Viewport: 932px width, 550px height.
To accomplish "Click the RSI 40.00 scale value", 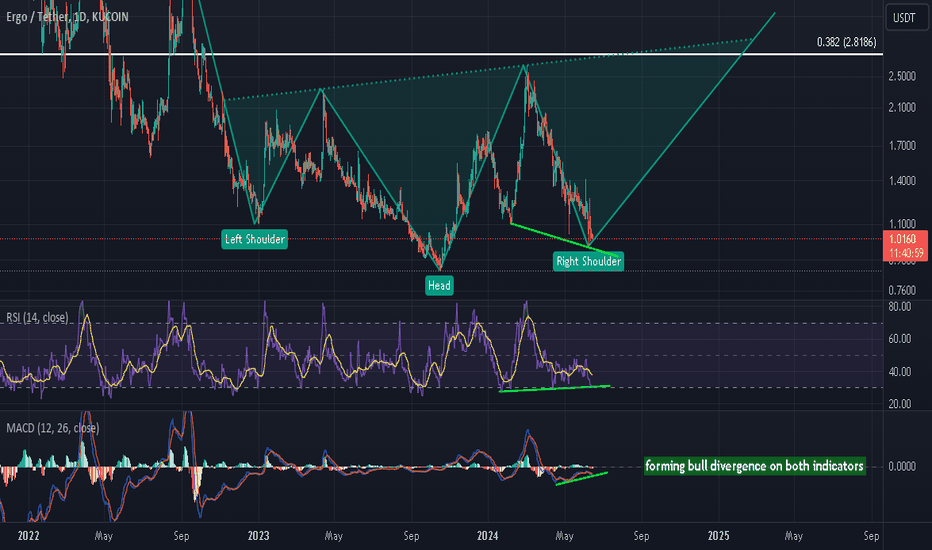I will point(900,372).
